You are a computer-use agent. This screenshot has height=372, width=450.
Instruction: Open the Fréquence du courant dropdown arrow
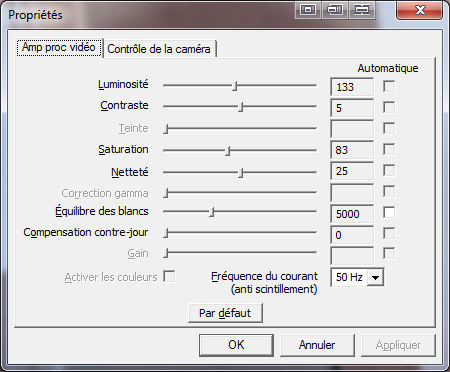tap(375, 277)
